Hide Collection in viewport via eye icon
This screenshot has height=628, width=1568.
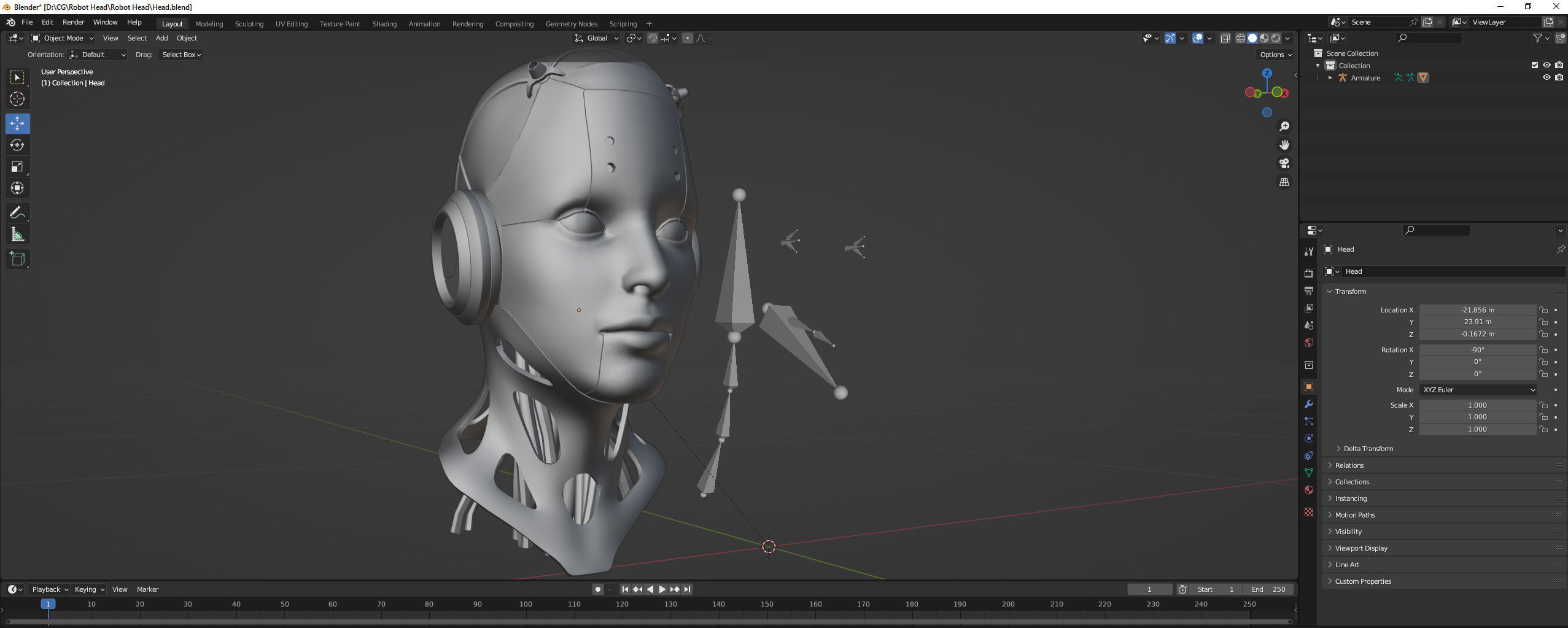[x=1547, y=65]
